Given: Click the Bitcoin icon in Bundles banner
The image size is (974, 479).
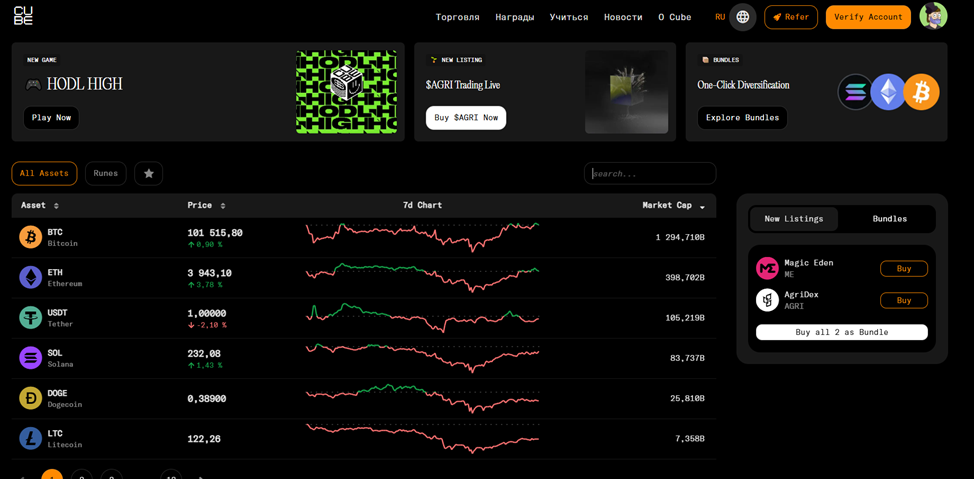Looking at the screenshot, I should pyautogui.click(x=921, y=92).
